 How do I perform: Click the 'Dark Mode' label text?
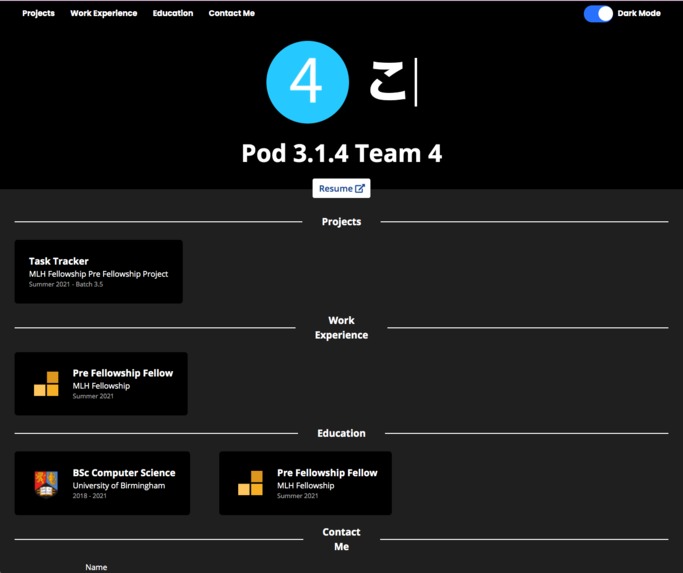click(x=639, y=13)
